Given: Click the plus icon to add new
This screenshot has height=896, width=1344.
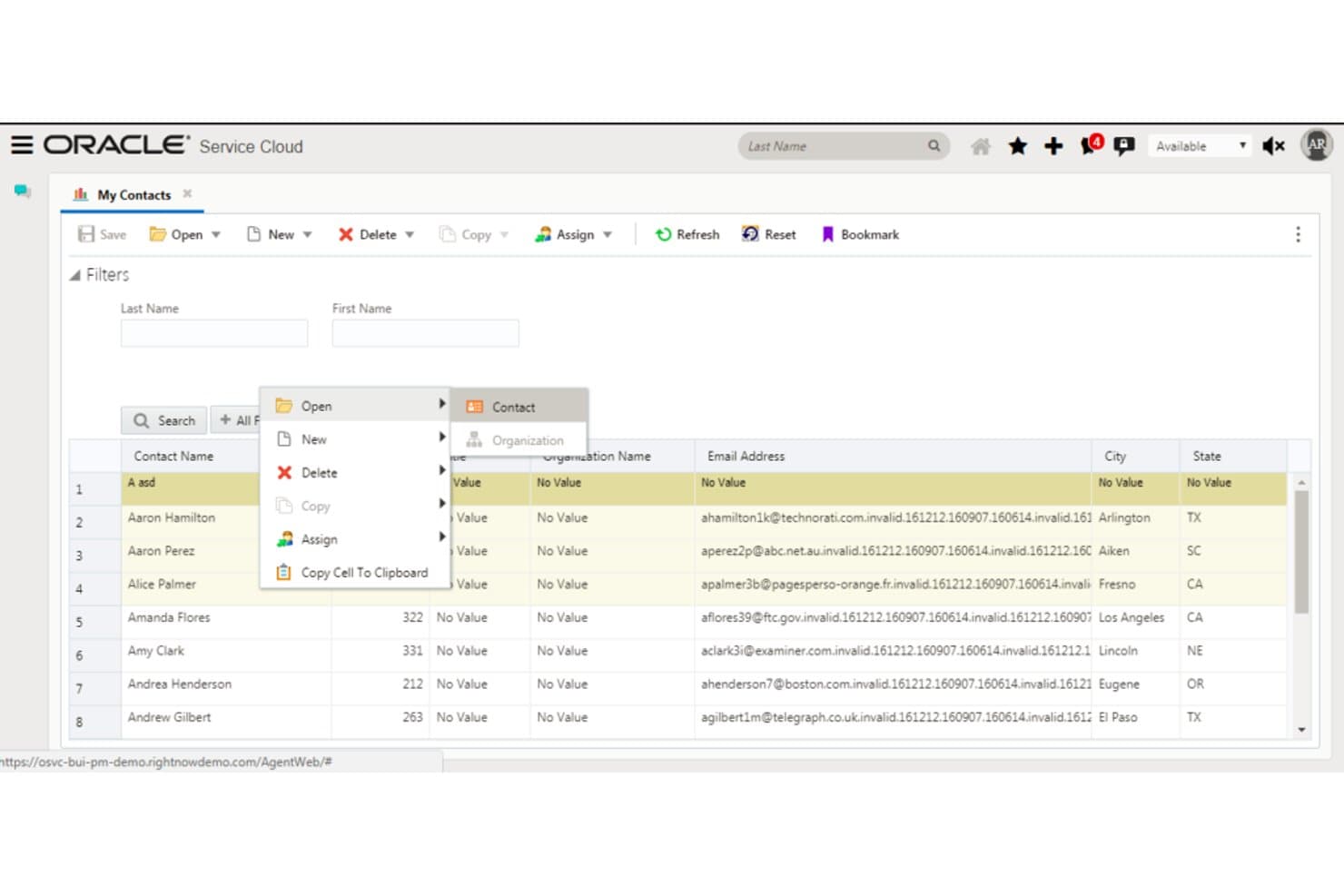Looking at the screenshot, I should pyautogui.click(x=1053, y=146).
